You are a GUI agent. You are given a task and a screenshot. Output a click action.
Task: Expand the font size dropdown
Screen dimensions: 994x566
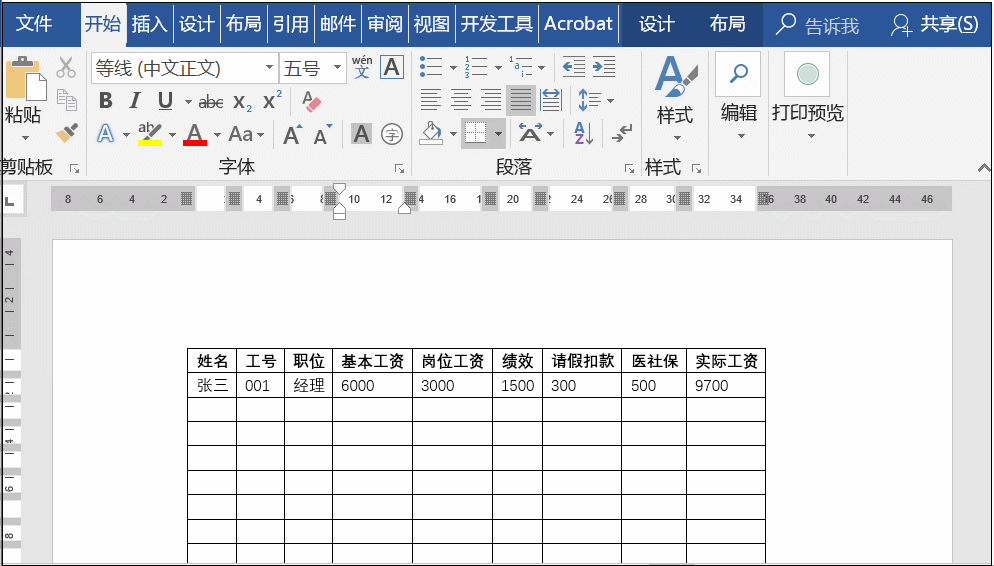click(337, 67)
